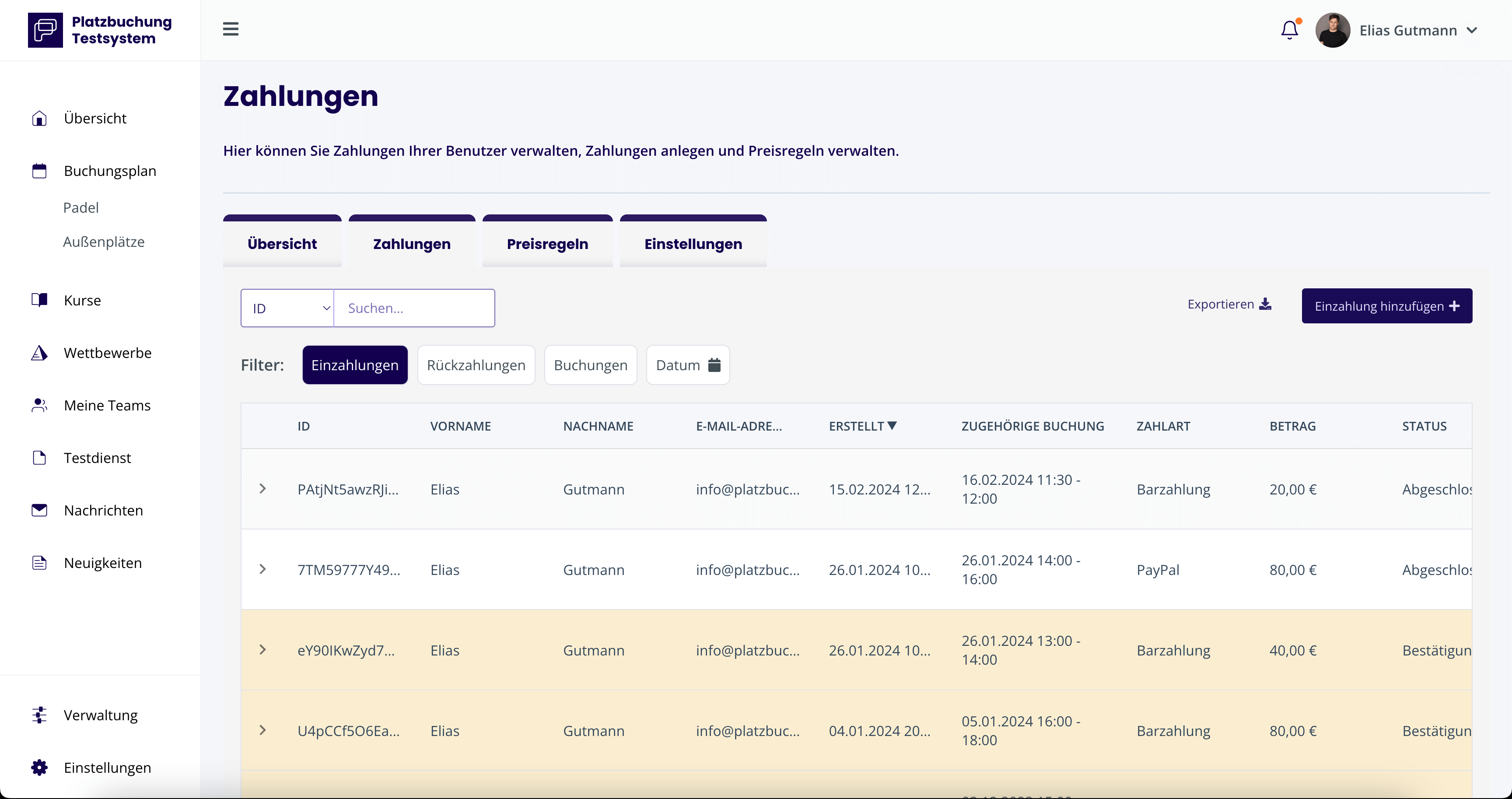The height and width of the screenshot is (799, 1512).
Task: Click the Einstellungen gear icon in sidebar
Action: pos(39,767)
